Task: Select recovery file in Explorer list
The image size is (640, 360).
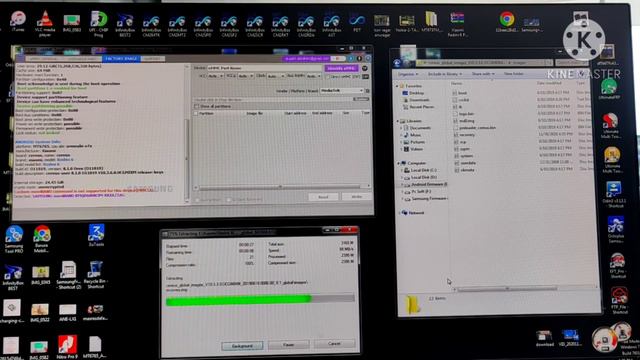Action: [x=464, y=135]
